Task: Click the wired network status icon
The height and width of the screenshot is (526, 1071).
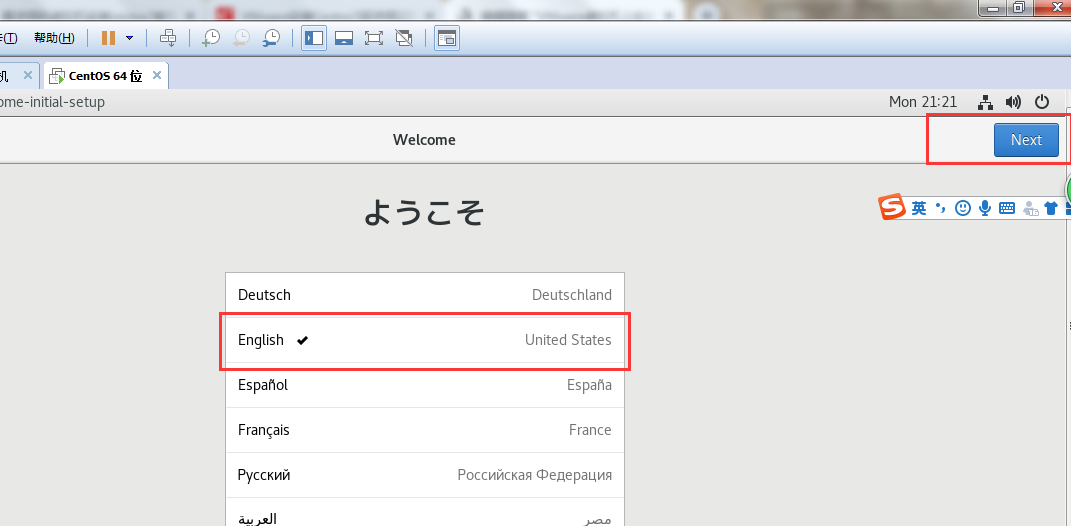Action: coord(985,102)
